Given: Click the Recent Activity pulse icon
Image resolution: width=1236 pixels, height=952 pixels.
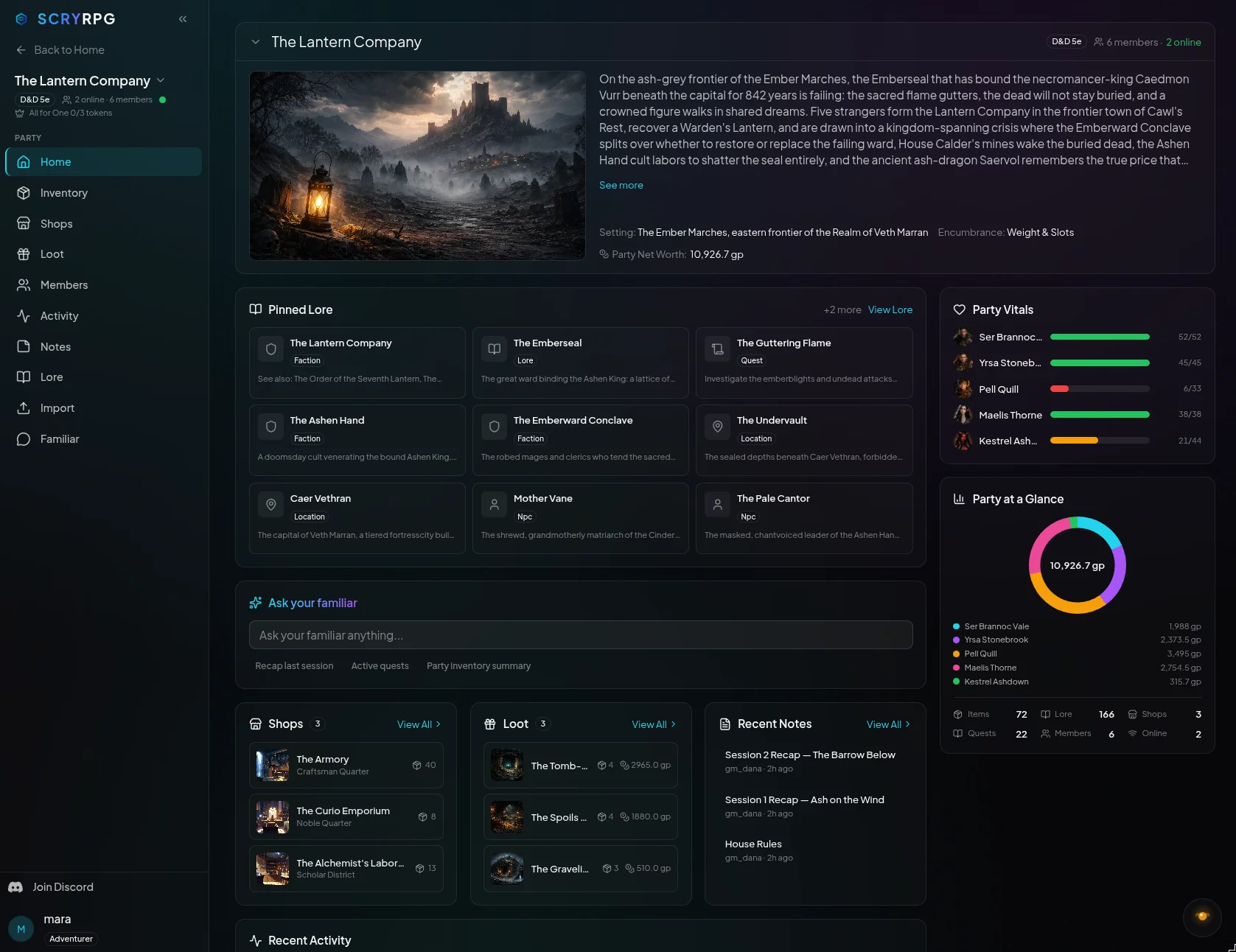Looking at the screenshot, I should click(256, 941).
